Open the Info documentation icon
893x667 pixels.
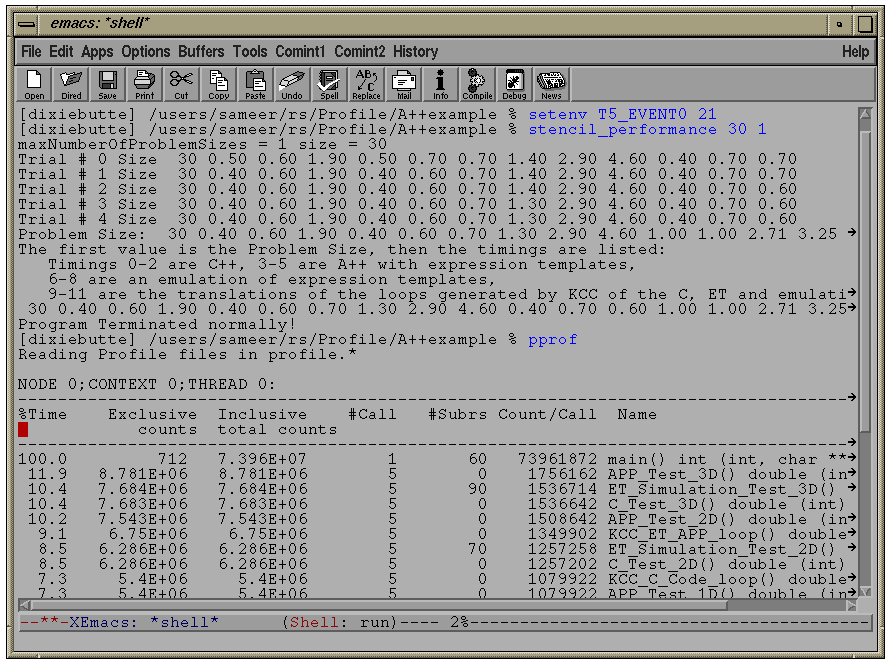coord(440,84)
